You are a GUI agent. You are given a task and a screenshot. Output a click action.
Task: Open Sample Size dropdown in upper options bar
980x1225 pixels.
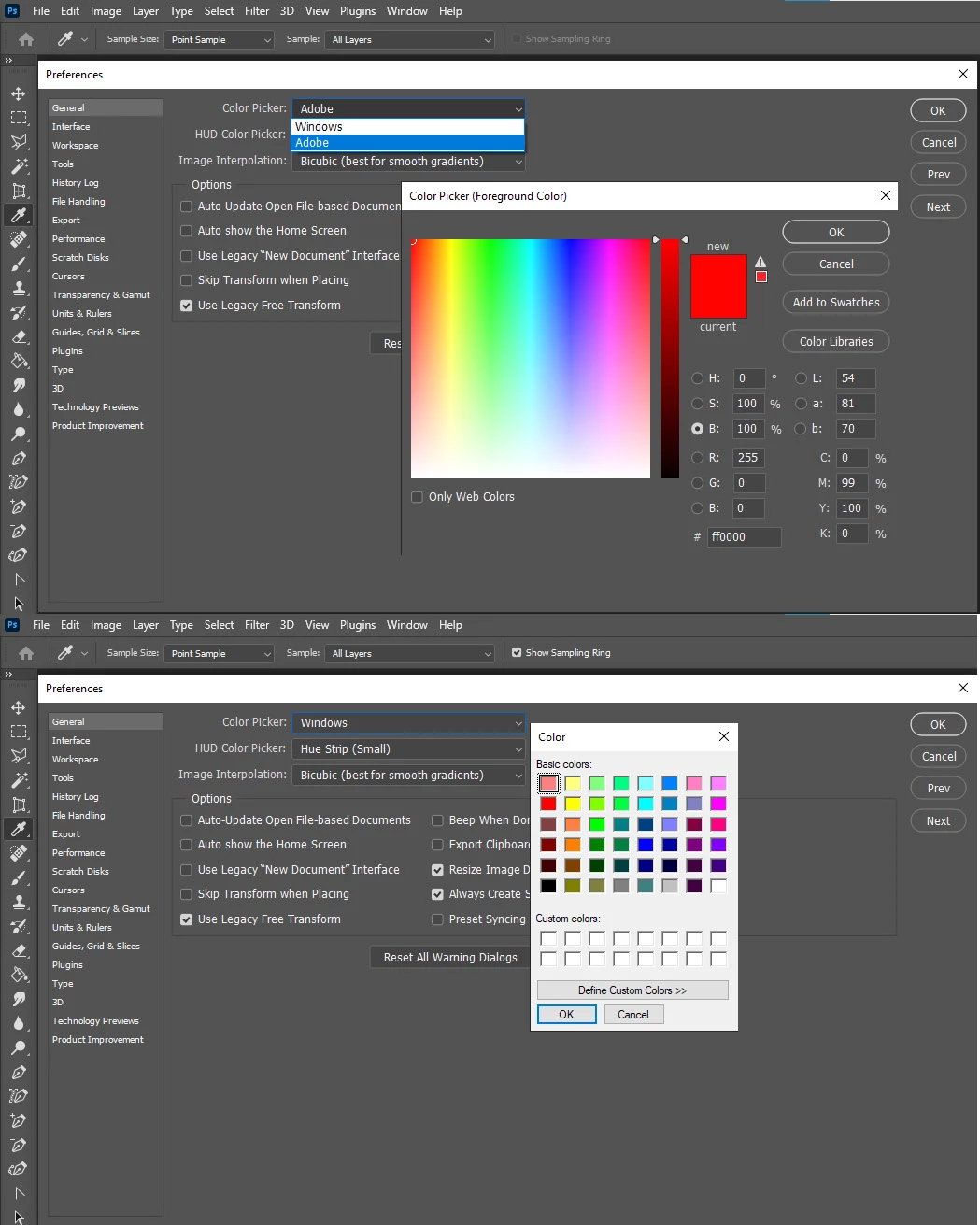219,39
